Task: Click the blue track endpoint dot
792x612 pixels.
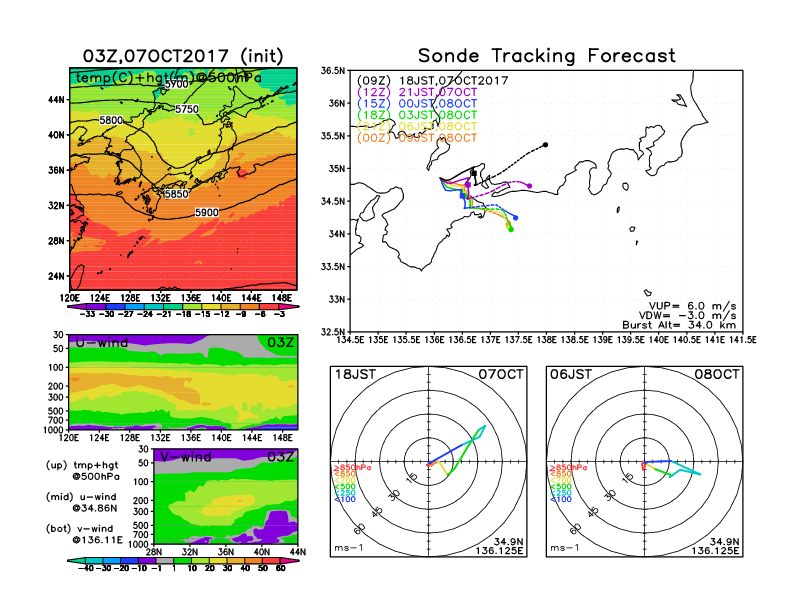Action: click(516, 218)
